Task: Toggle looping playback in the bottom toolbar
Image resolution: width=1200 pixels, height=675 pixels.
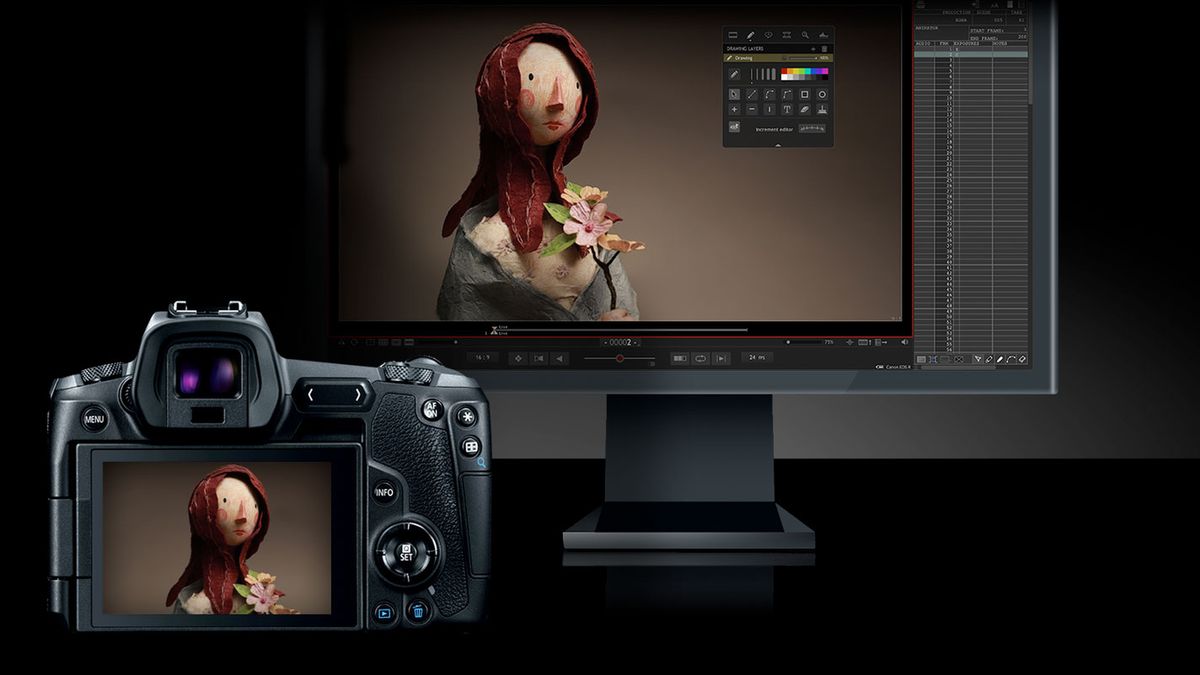Action: click(x=699, y=357)
